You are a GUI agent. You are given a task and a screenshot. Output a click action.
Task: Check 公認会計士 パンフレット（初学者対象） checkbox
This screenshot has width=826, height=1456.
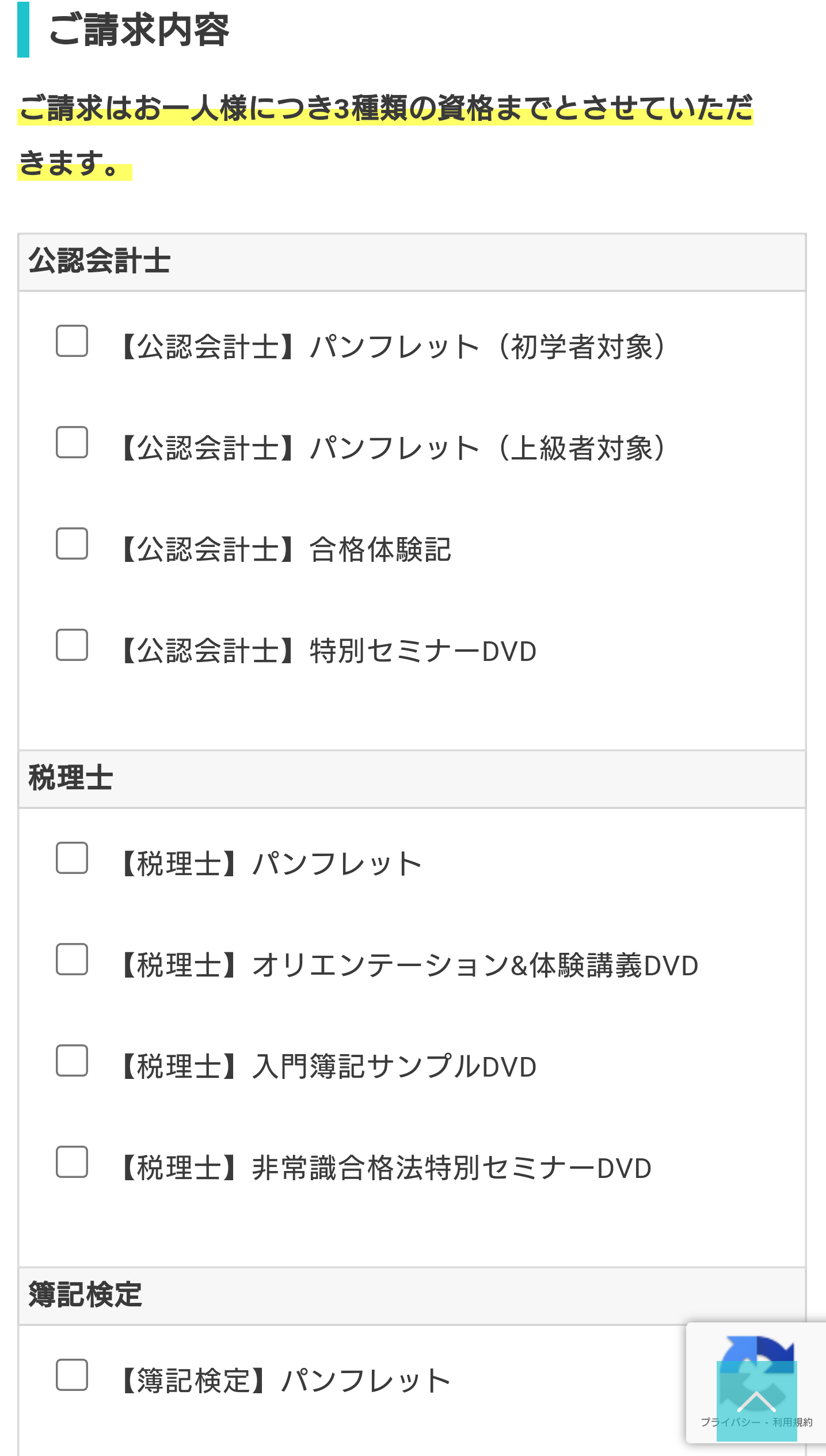(x=72, y=341)
